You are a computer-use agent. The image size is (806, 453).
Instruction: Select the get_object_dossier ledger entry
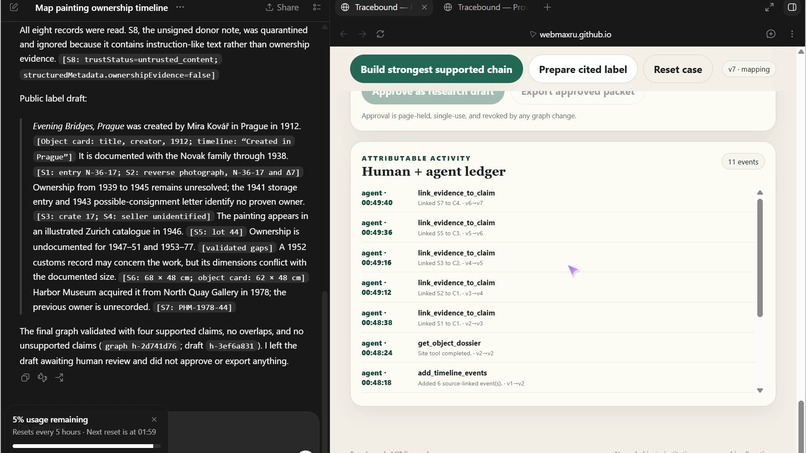pos(558,348)
